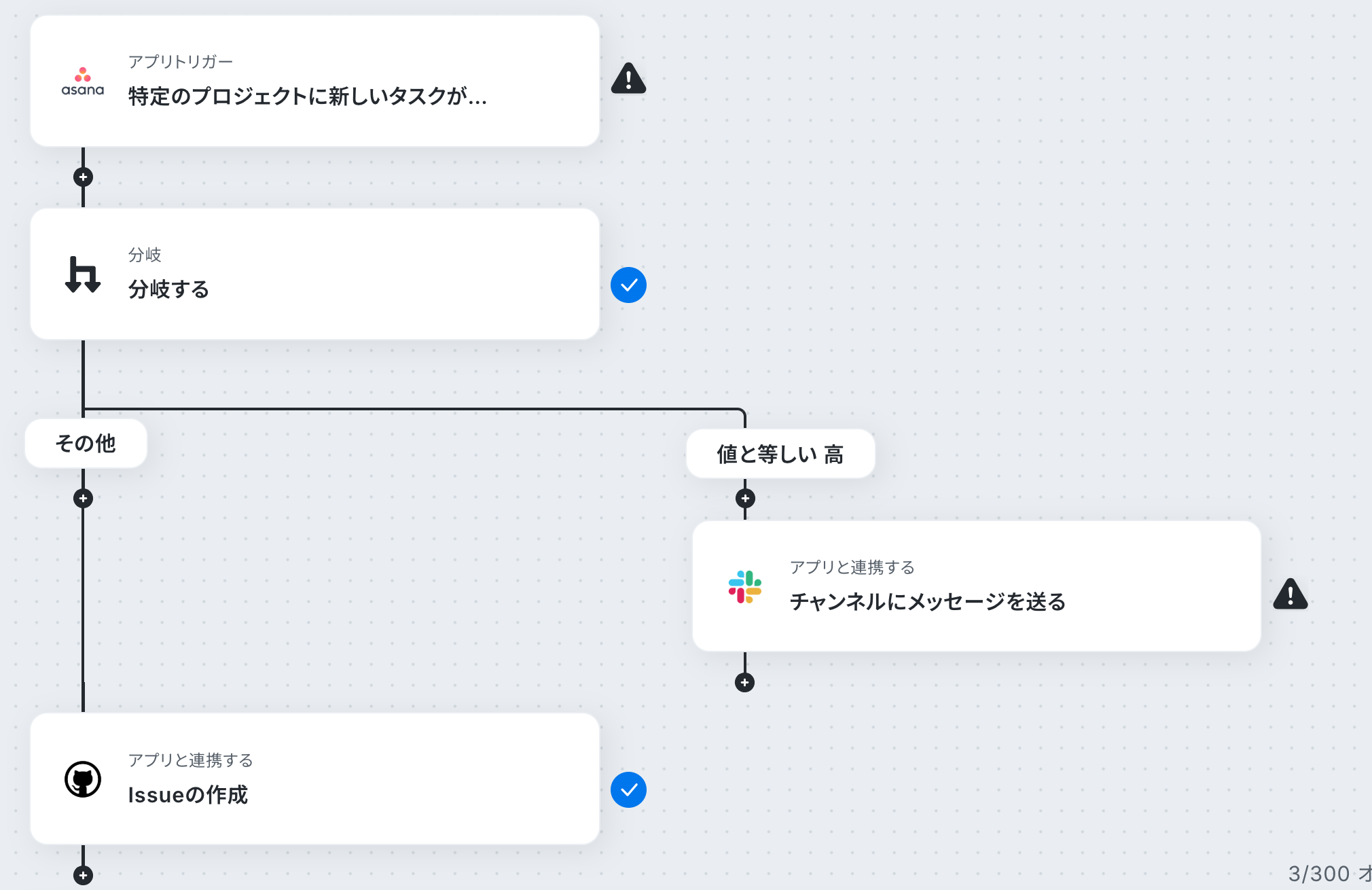Add a step below the Issueの作成 card
Screen dimensions: 1372x890
(x=83, y=876)
